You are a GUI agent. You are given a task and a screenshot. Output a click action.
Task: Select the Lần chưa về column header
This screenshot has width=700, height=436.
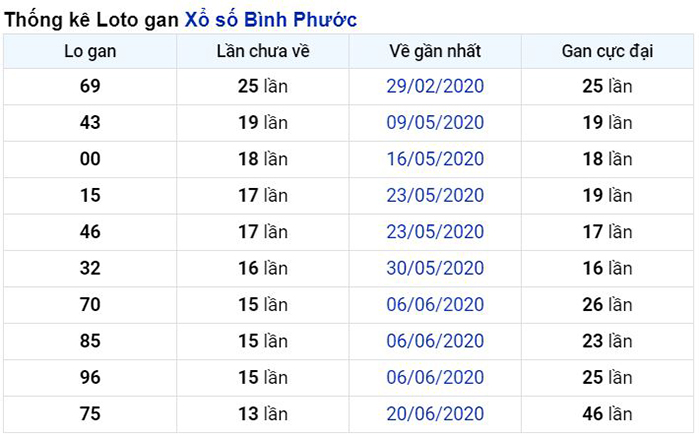[263, 51]
